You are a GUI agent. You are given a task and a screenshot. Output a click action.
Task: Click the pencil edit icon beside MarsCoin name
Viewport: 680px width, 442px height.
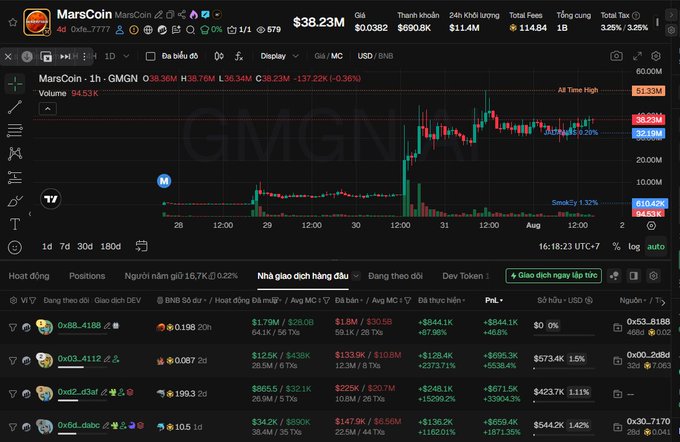(x=159, y=15)
